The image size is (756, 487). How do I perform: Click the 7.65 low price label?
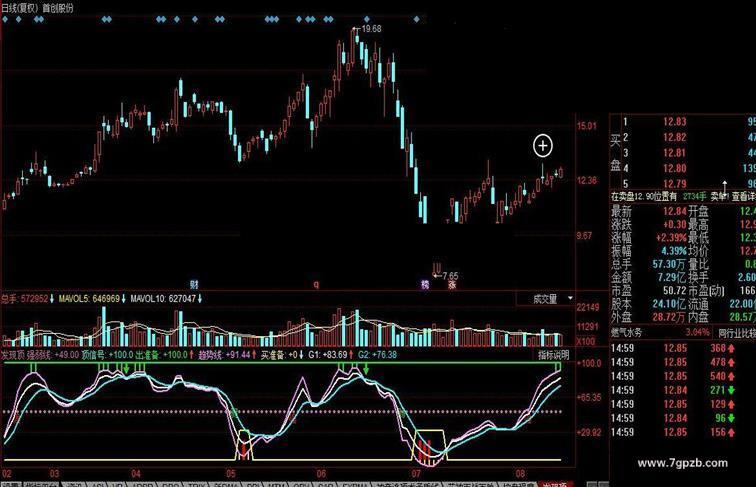click(450, 276)
